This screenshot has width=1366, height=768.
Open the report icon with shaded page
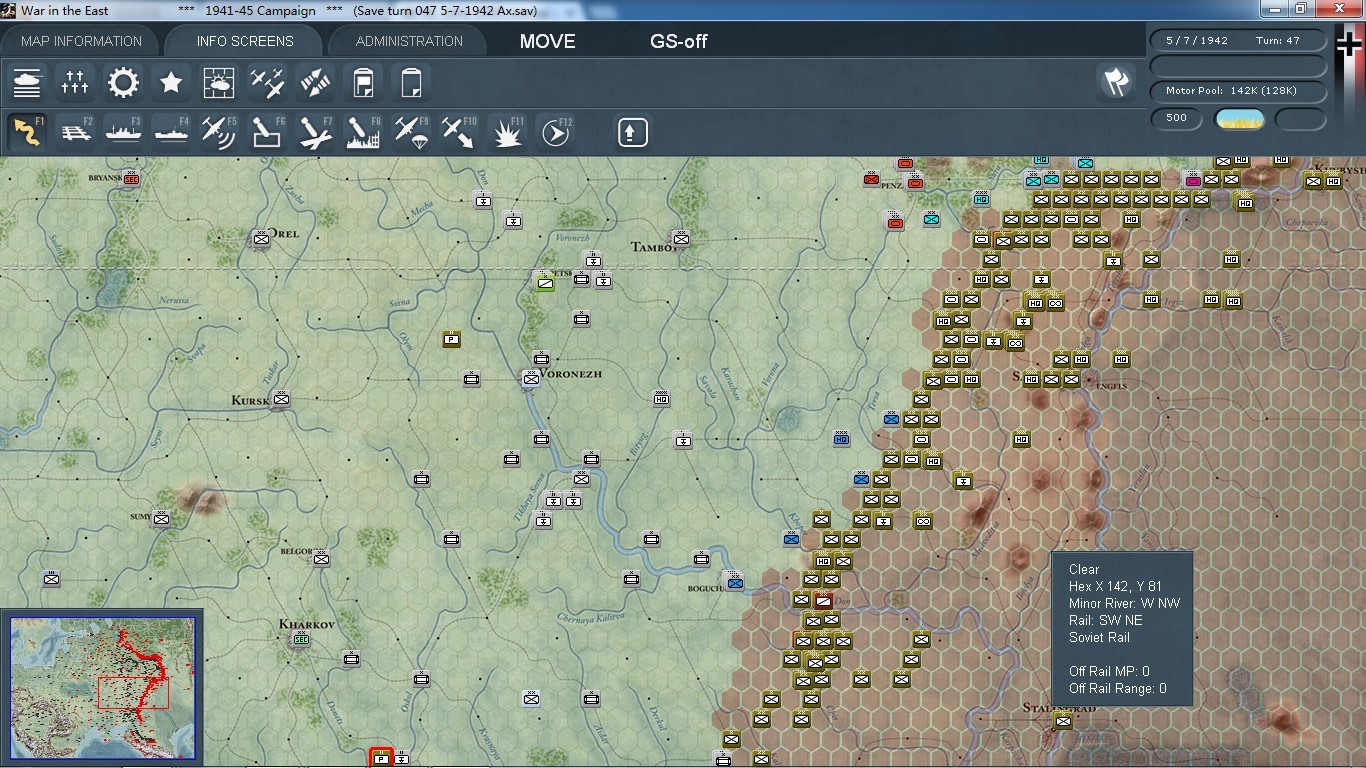click(363, 83)
